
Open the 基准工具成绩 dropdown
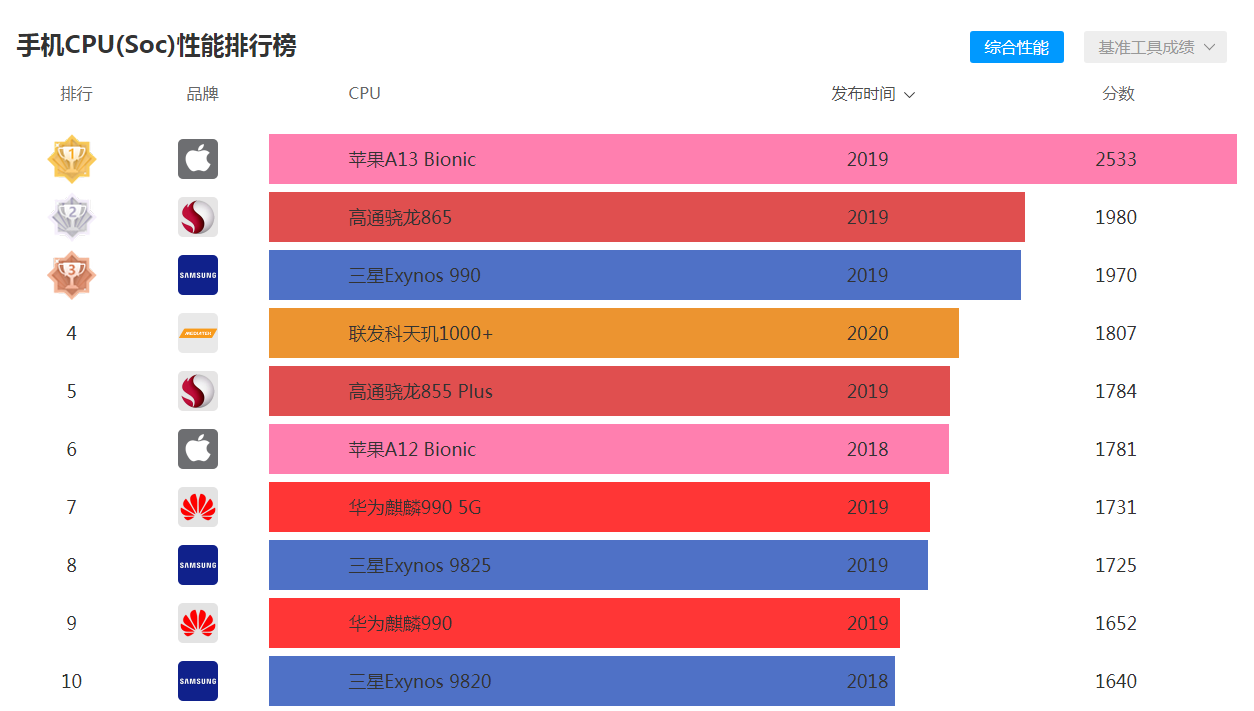point(1155,47)
